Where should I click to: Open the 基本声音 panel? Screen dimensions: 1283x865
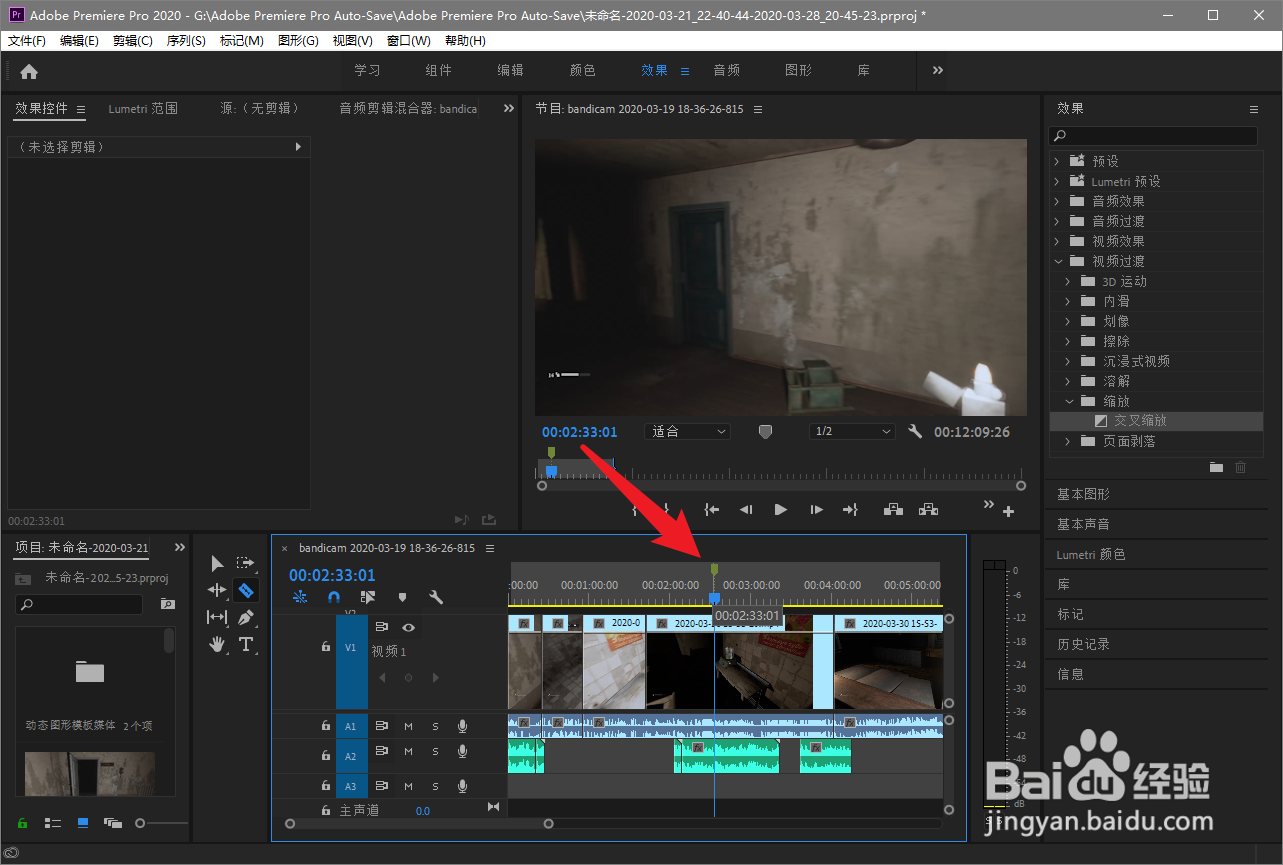[x=1084, y=524]
